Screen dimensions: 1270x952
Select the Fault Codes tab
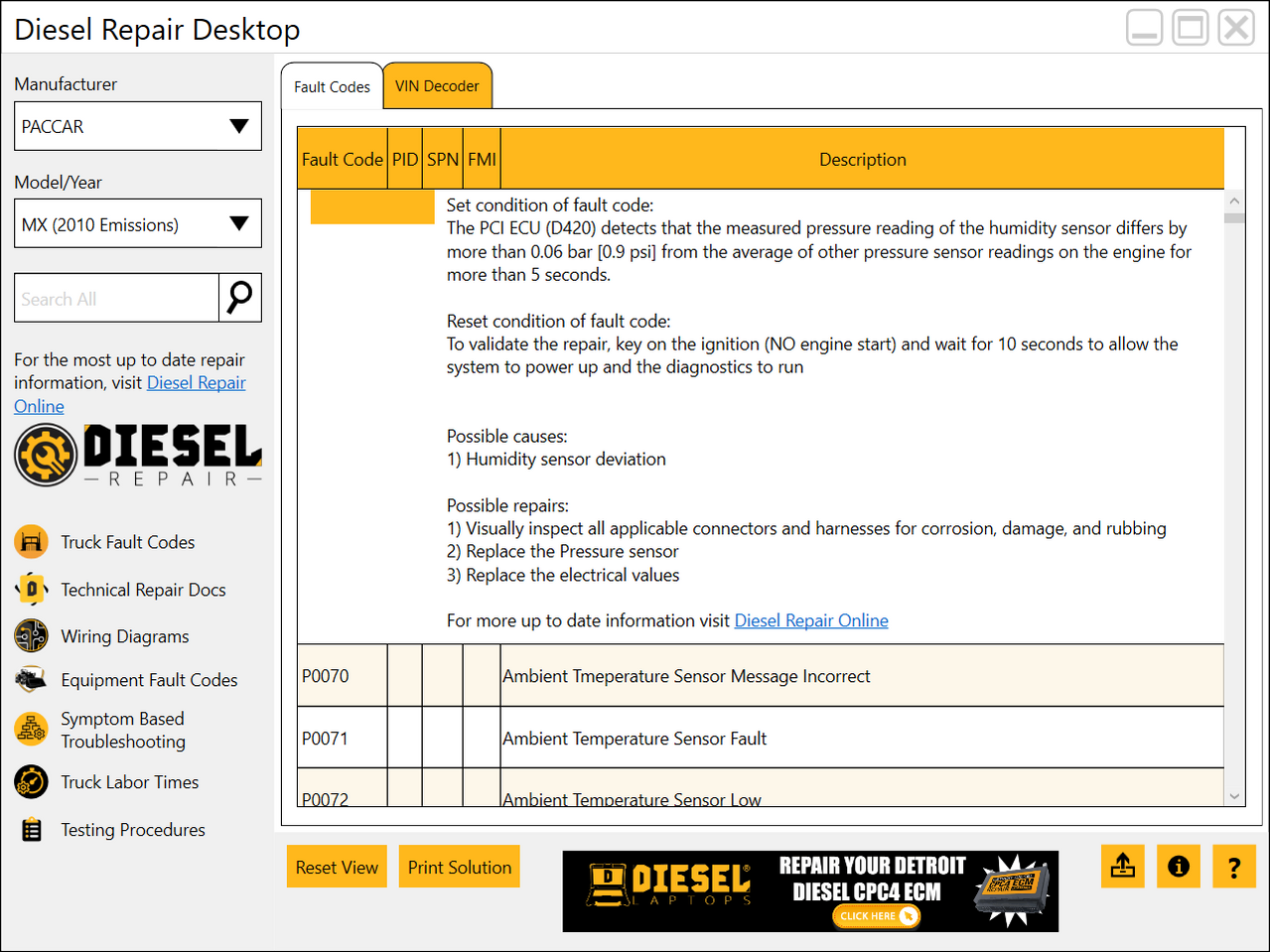[332, 86]
